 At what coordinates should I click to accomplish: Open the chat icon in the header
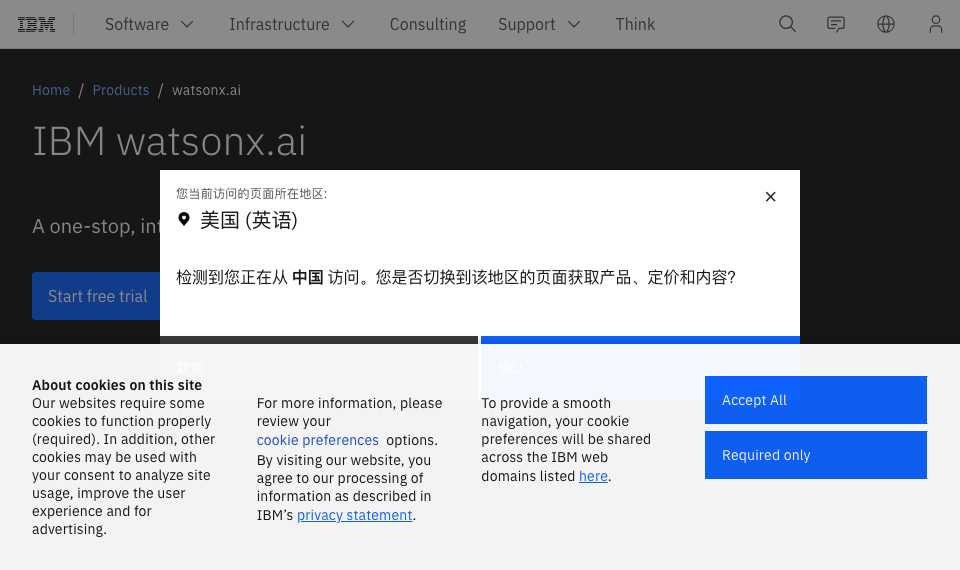(836, 24)
